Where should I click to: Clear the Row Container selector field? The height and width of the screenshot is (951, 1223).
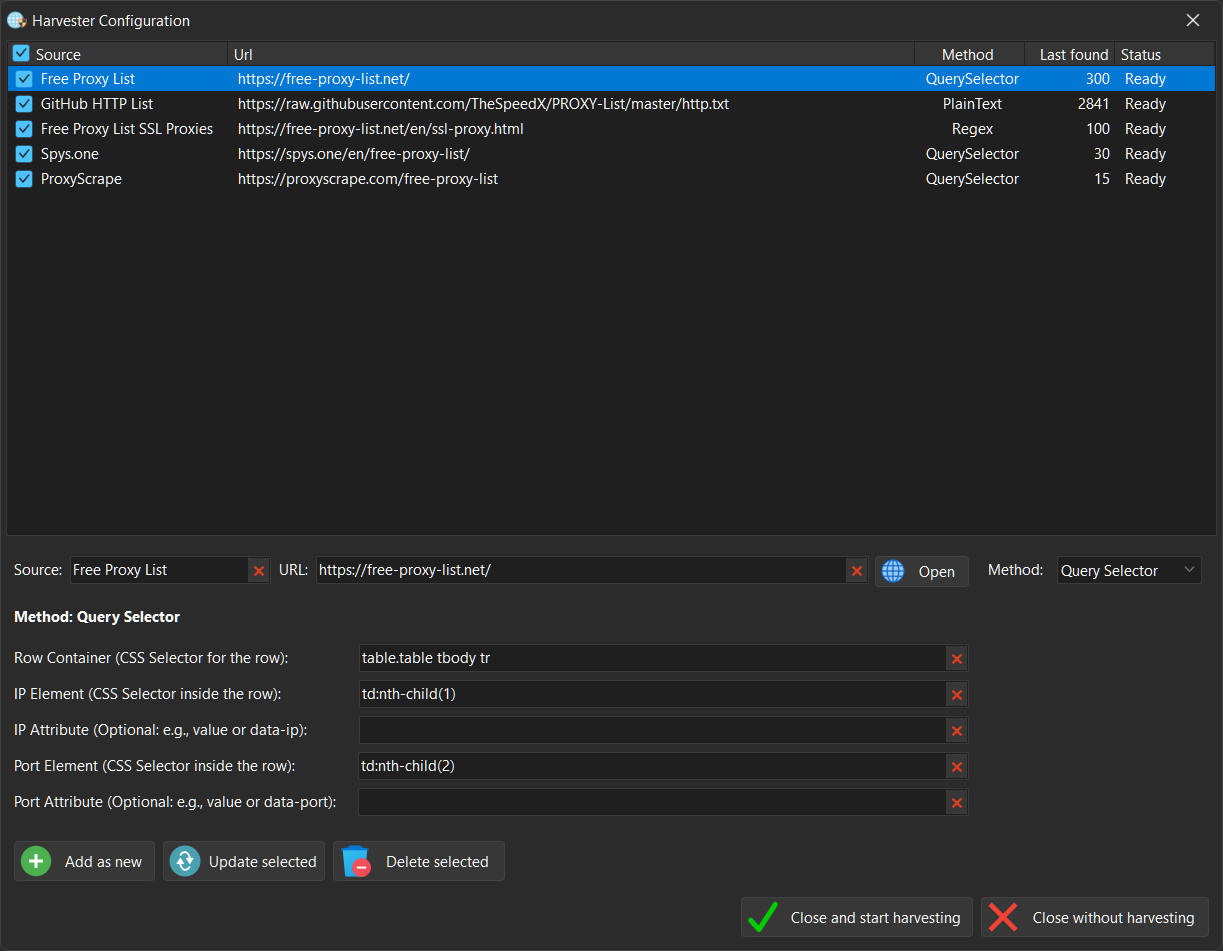pyautogui.click(x=957, y=659)
